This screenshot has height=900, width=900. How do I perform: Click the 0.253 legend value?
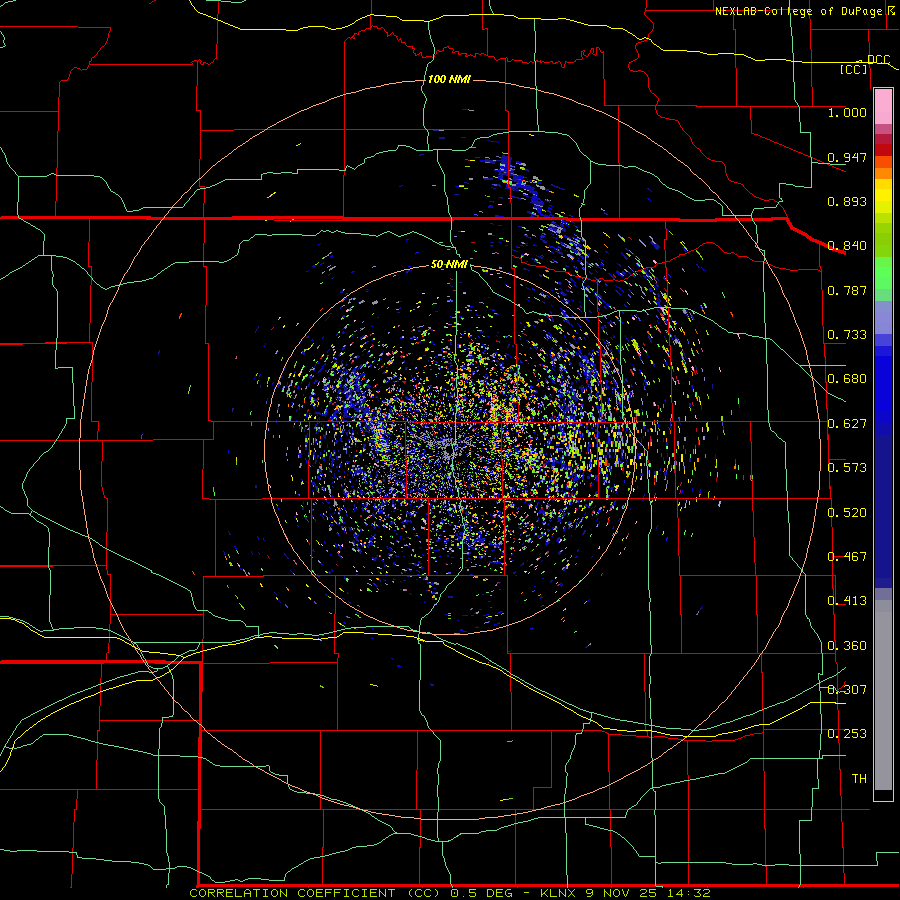(847, 734)
